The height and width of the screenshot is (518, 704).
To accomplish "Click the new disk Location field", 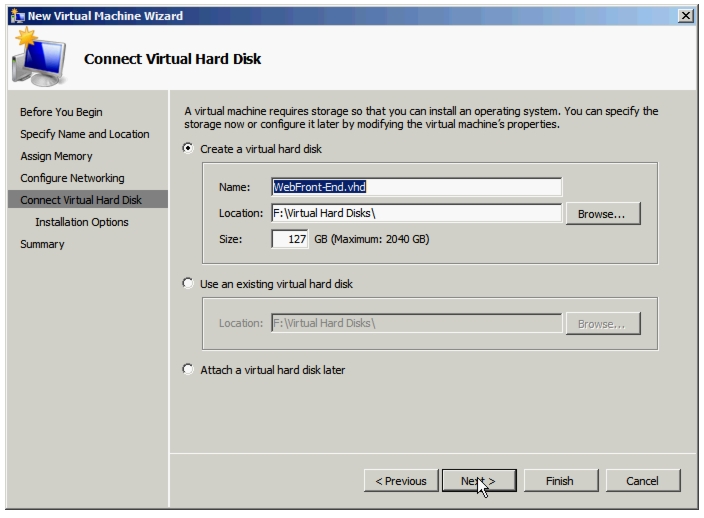I will (x=416, y=213).
